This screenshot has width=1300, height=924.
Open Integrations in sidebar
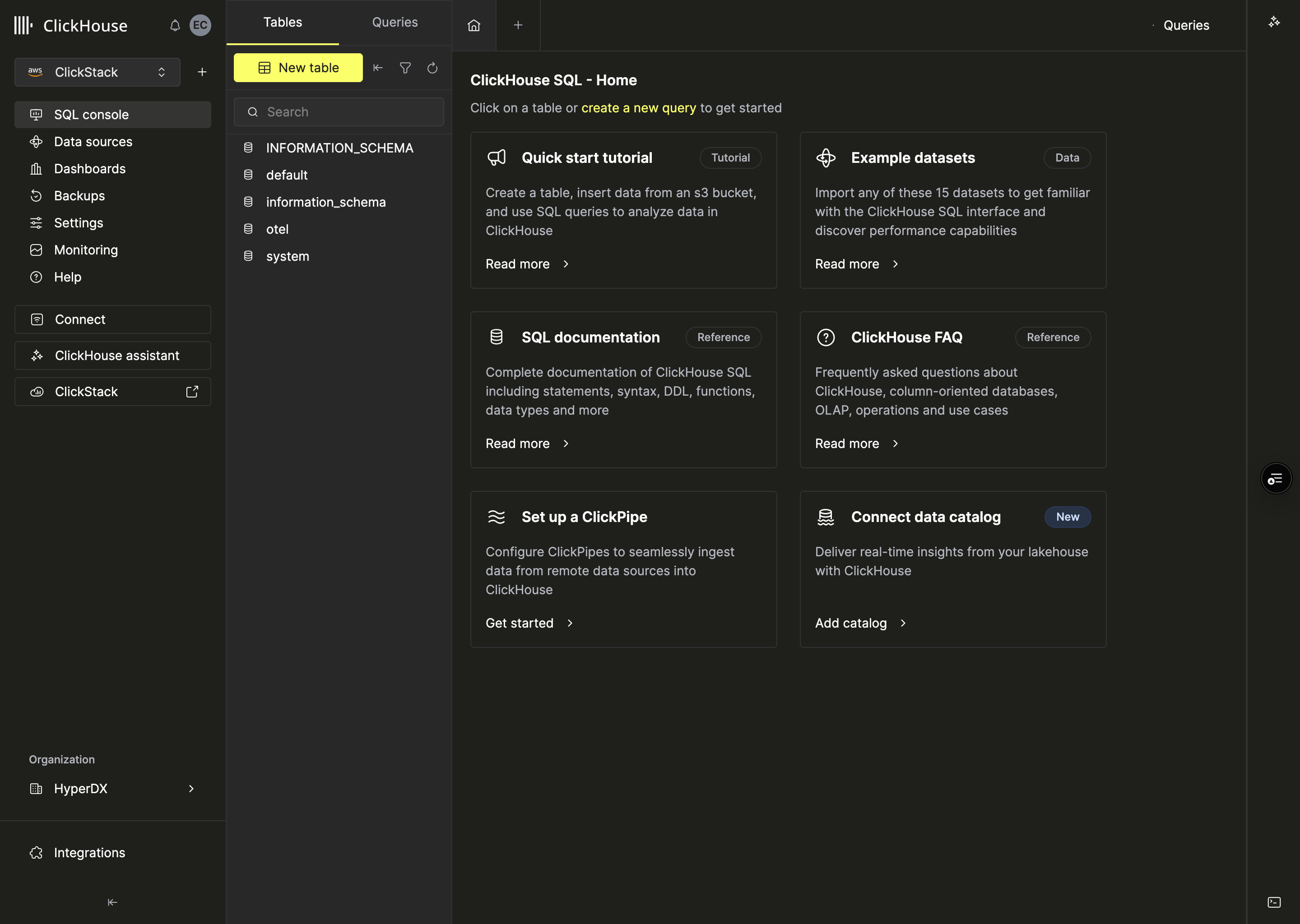click(x=113, y=852)
